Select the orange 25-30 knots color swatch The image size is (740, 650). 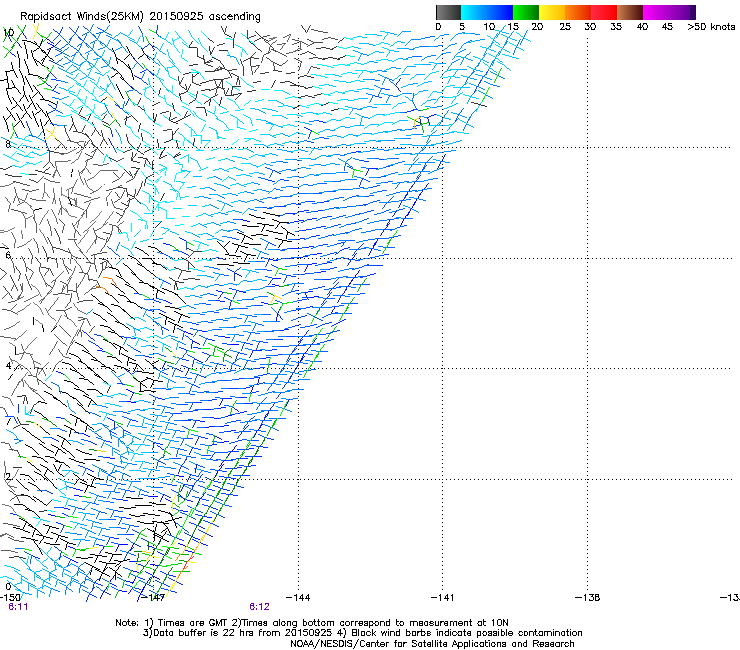[x=578, y=12]
